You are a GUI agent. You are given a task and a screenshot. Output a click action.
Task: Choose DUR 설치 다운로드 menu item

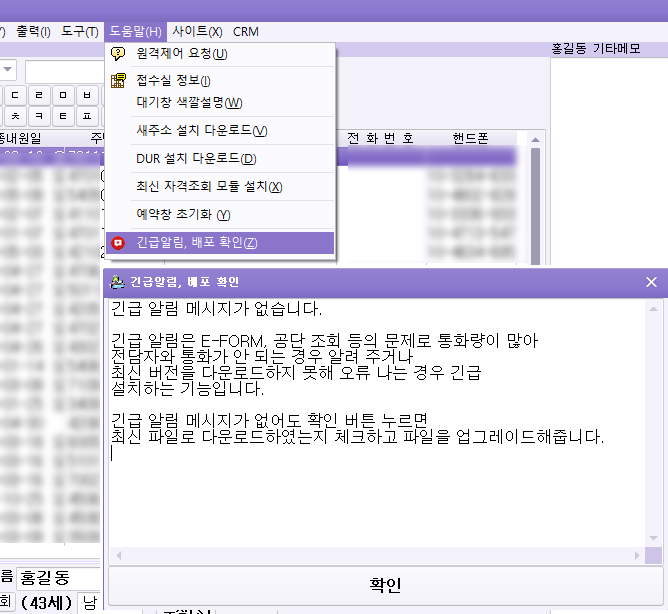pyautogui.click(x=196, y=158)
